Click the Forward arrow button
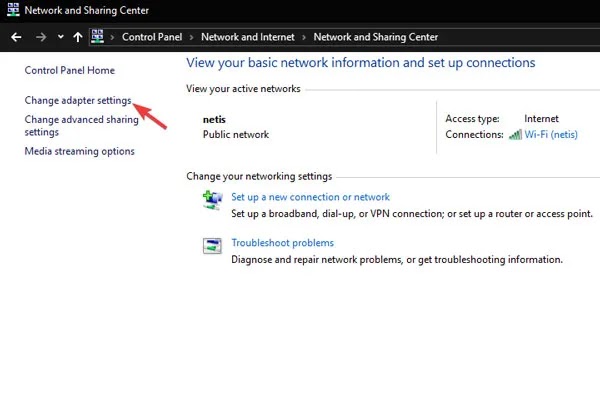Image resolution: width=600 pixels, height=400 pixels. [x=41, y=37]
